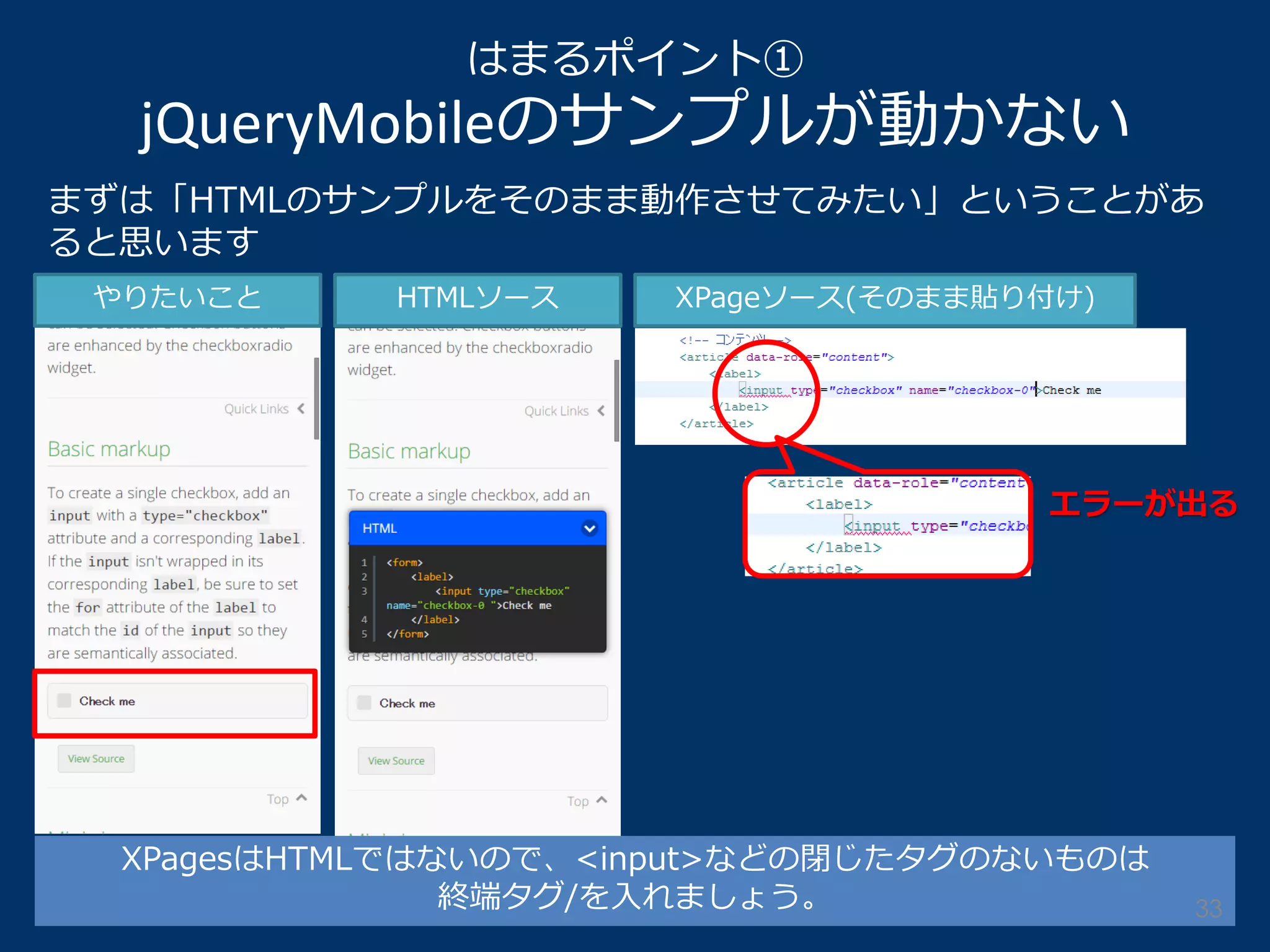Click the Top up-arrow icon in middle panel
1270x952 pixels.
602,800
